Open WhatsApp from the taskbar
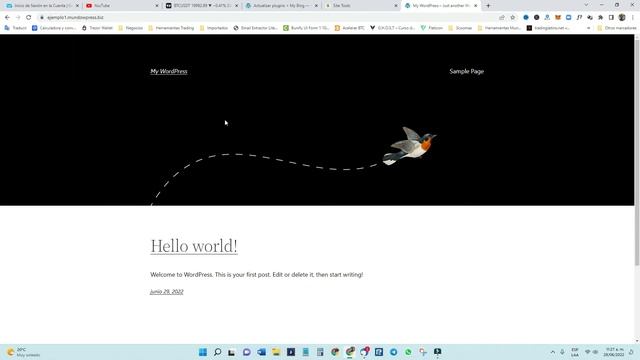The height and width of the screenshot is (360, 640). (408, 352)
